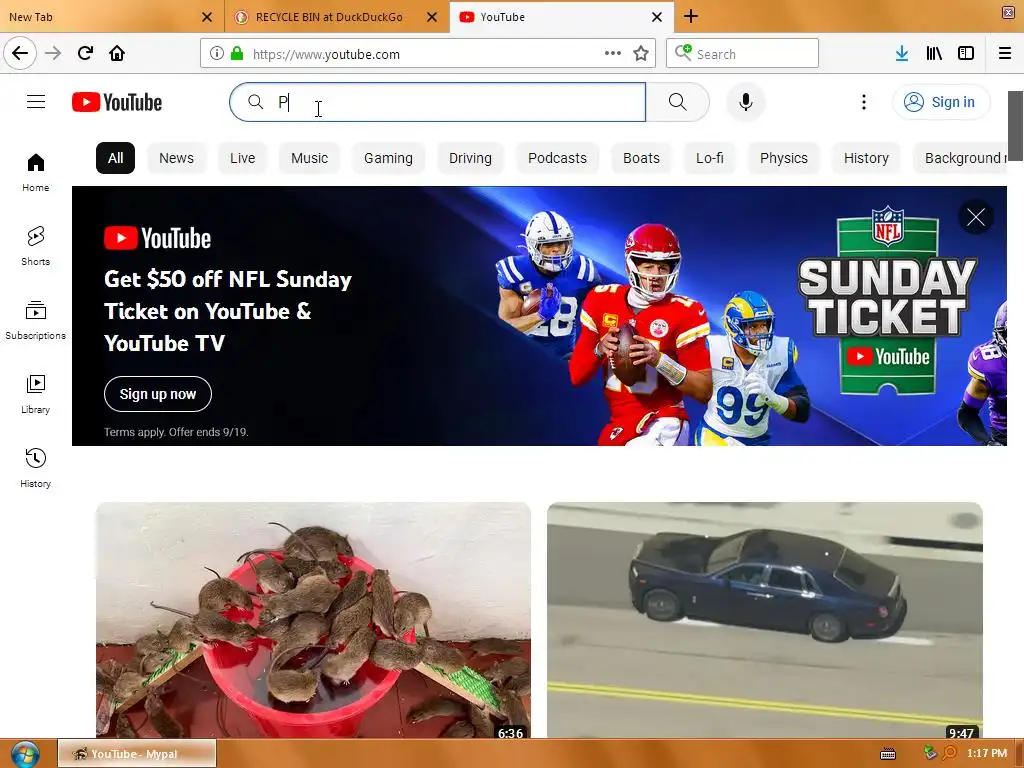Screen dimensions: 1024x768
Task: Open the browser hamburger menu
Action: click(1005, 53)
